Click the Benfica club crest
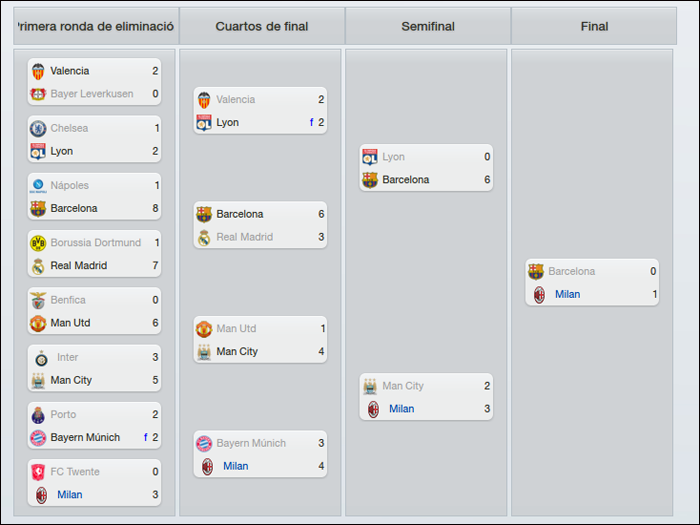Screen dimensions: 700x525 (38, 300)
